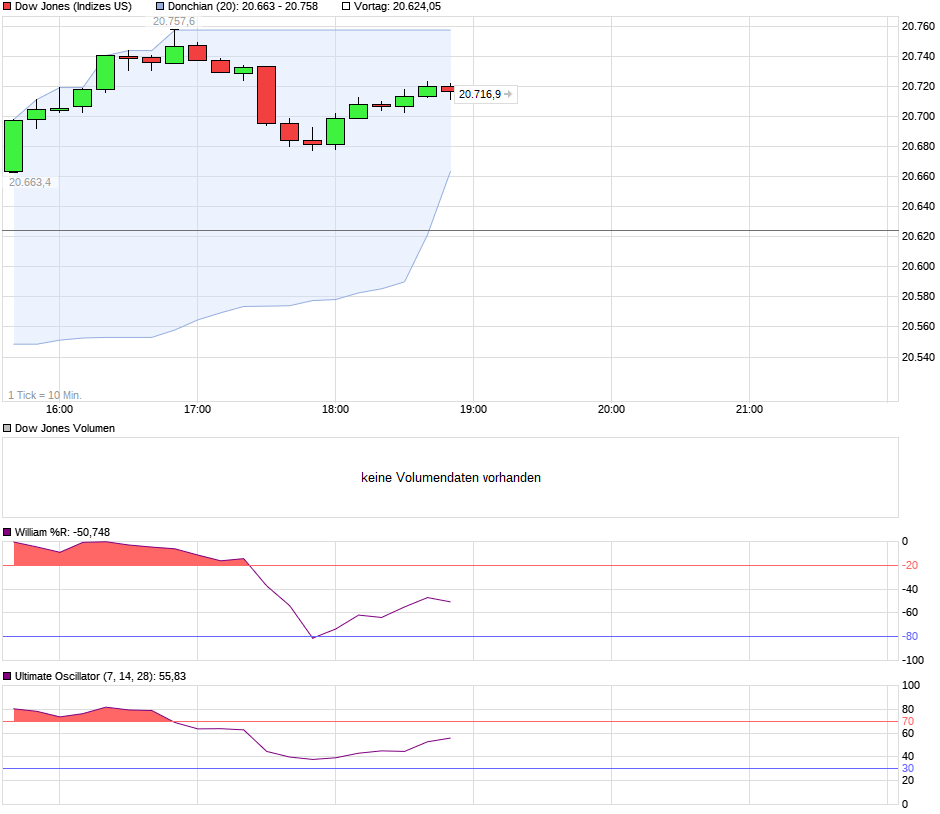Click the 'keine Volumendaten vorhanden' message
Viewport: 940px width, 814px height.
(x=451, y=478)
